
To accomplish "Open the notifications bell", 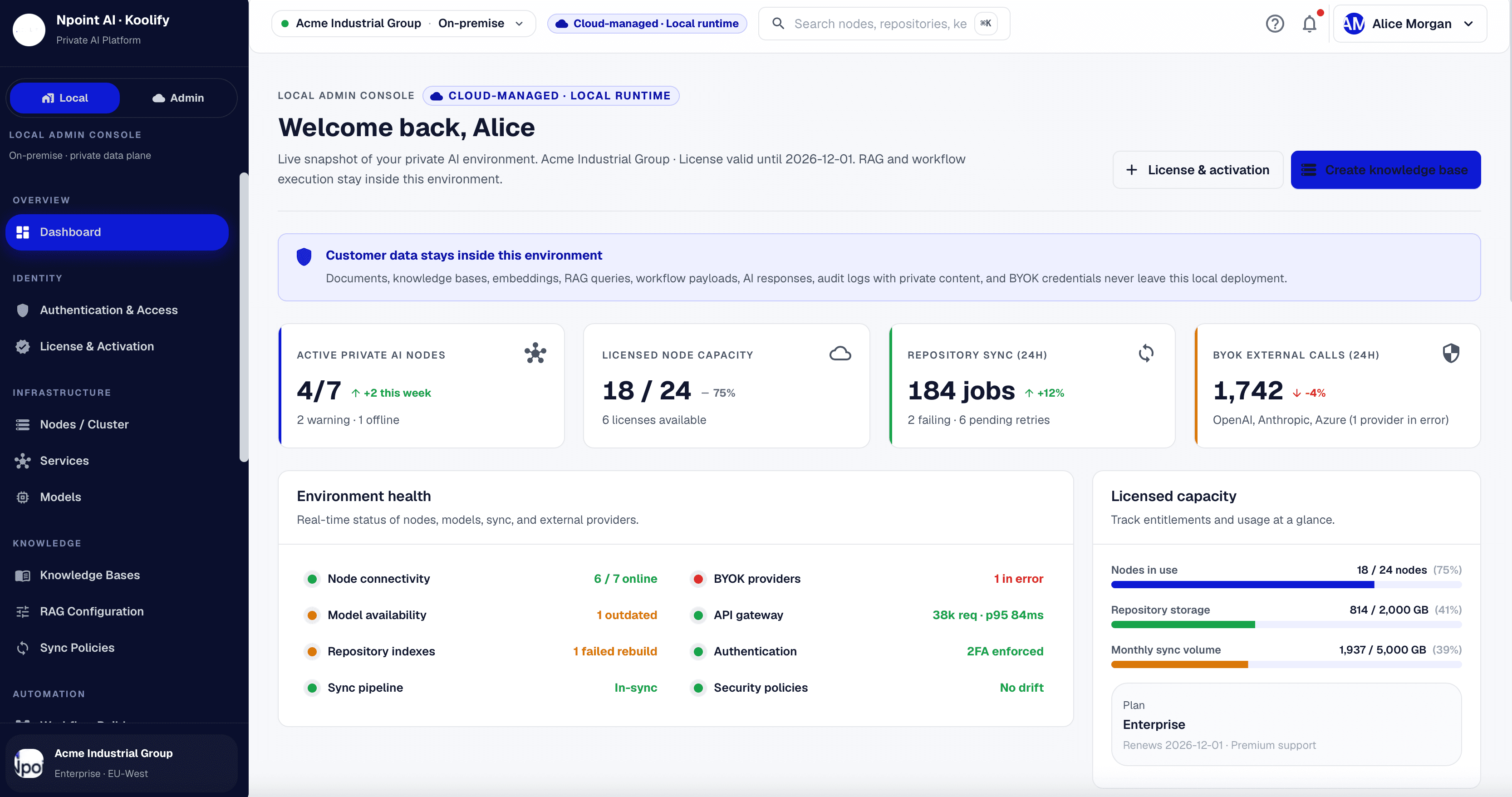I will point(1310,24).
